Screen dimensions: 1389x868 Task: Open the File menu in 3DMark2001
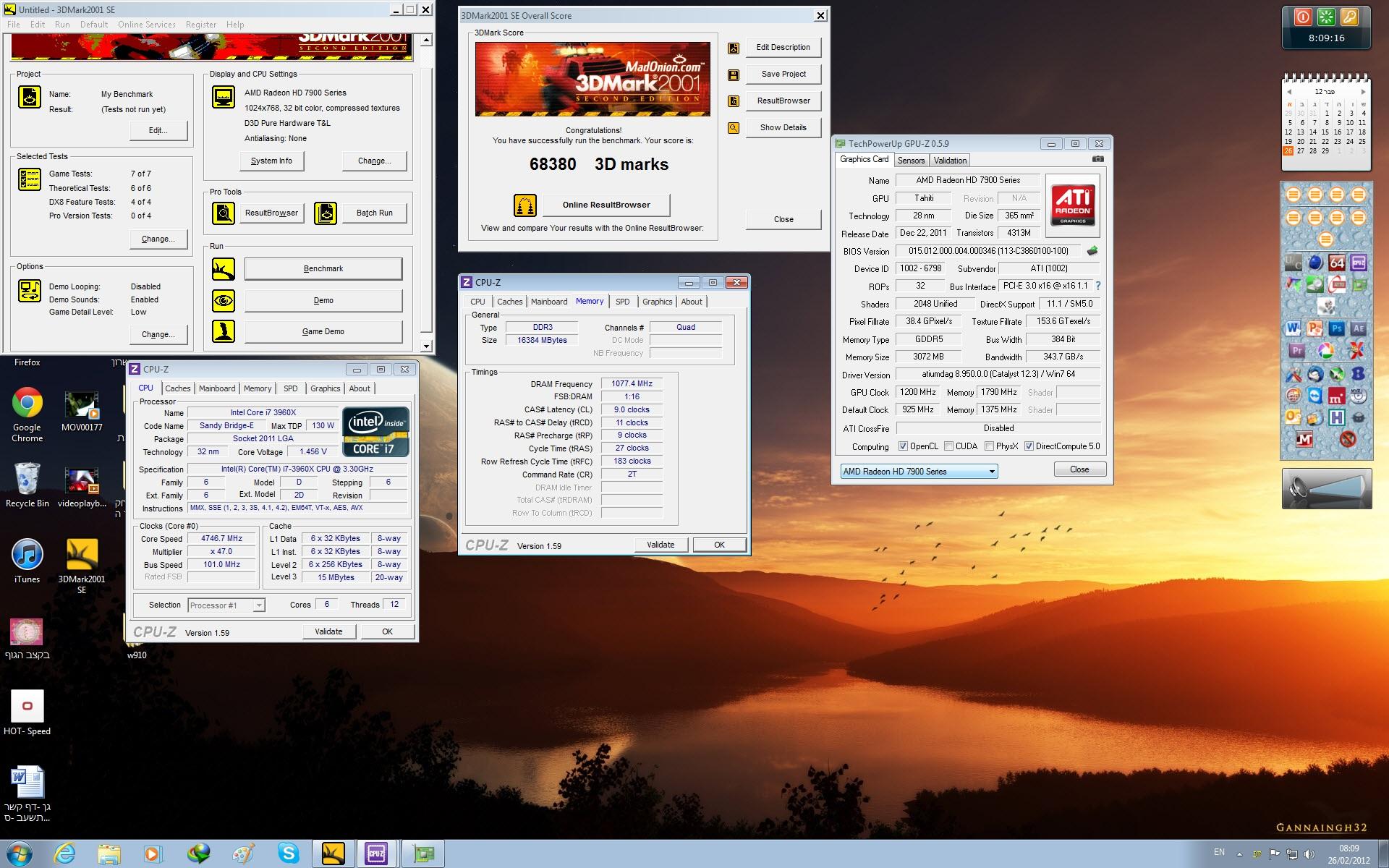point(14,25)
